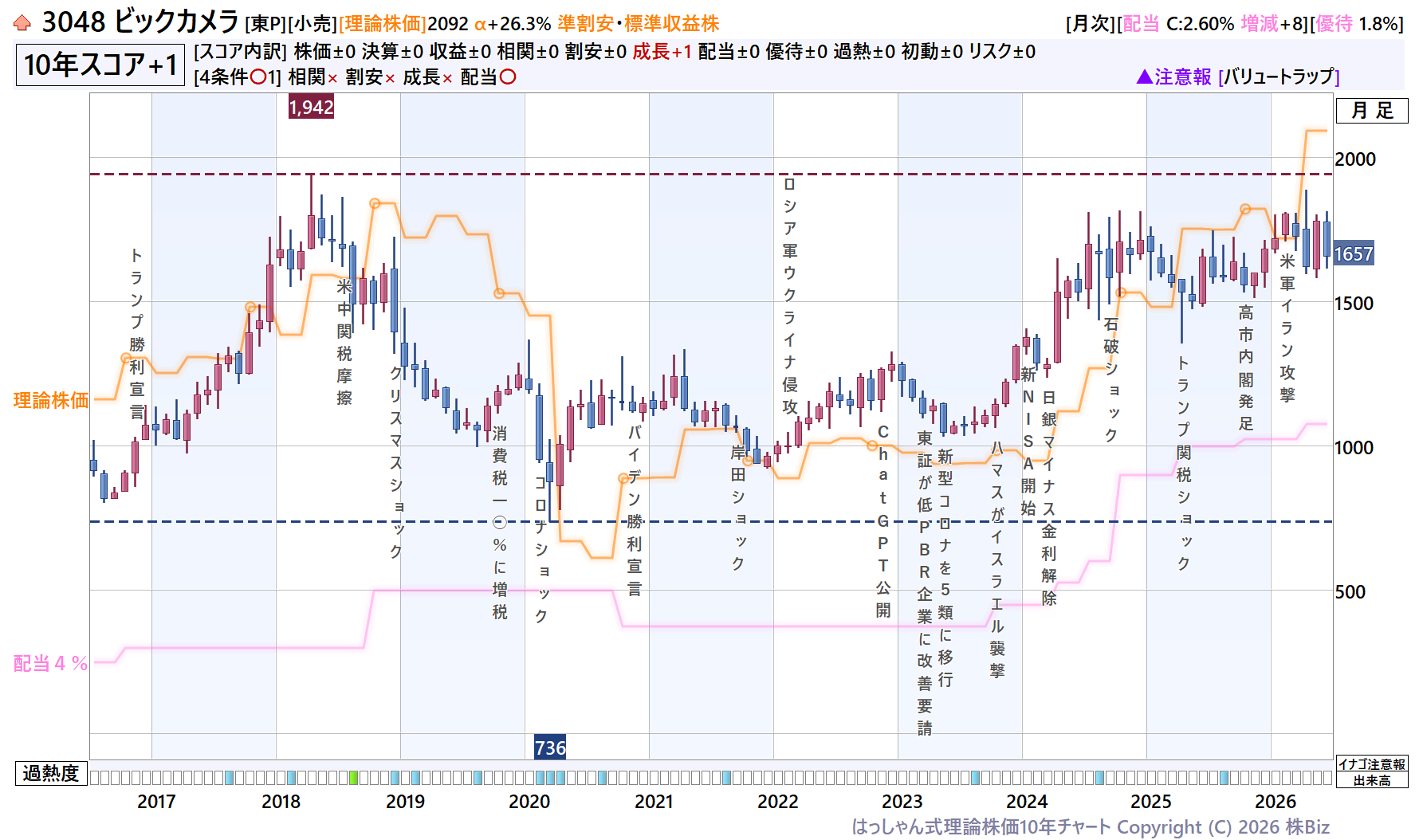Click the 過熱度 label box
1419x840 pixels.
pos(51,773)
